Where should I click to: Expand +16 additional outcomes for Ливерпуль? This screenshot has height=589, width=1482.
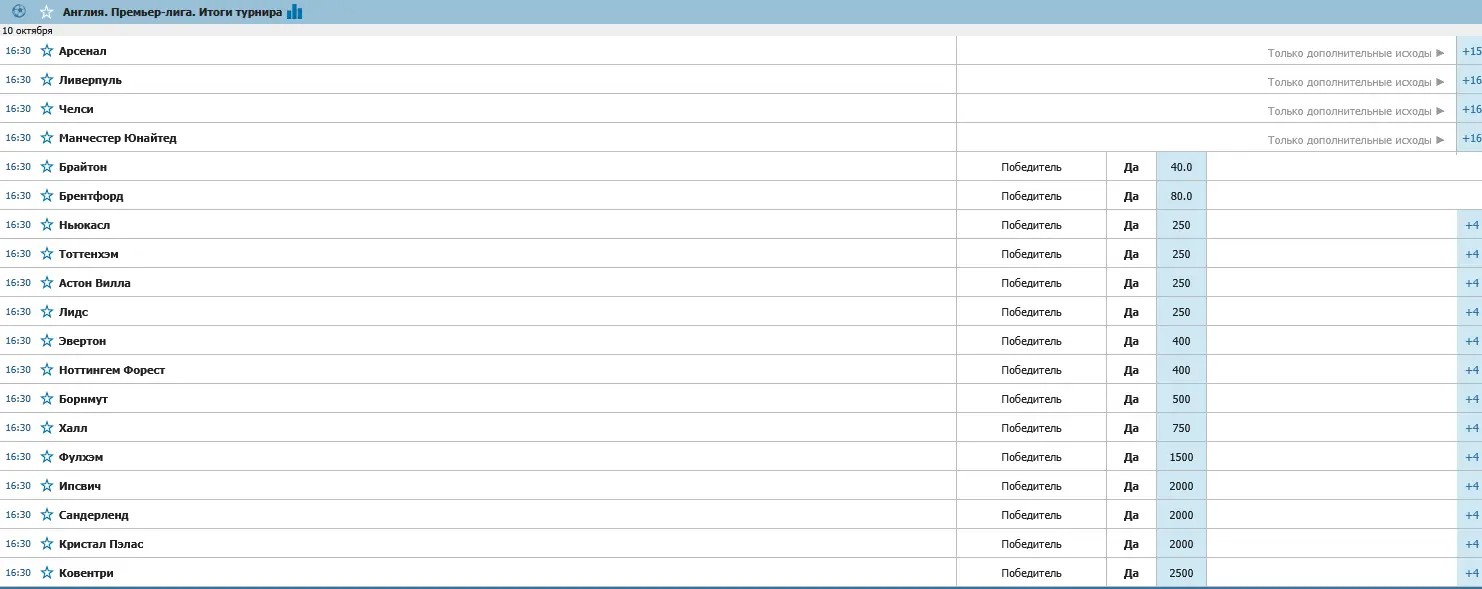(x=1470, y=80)
